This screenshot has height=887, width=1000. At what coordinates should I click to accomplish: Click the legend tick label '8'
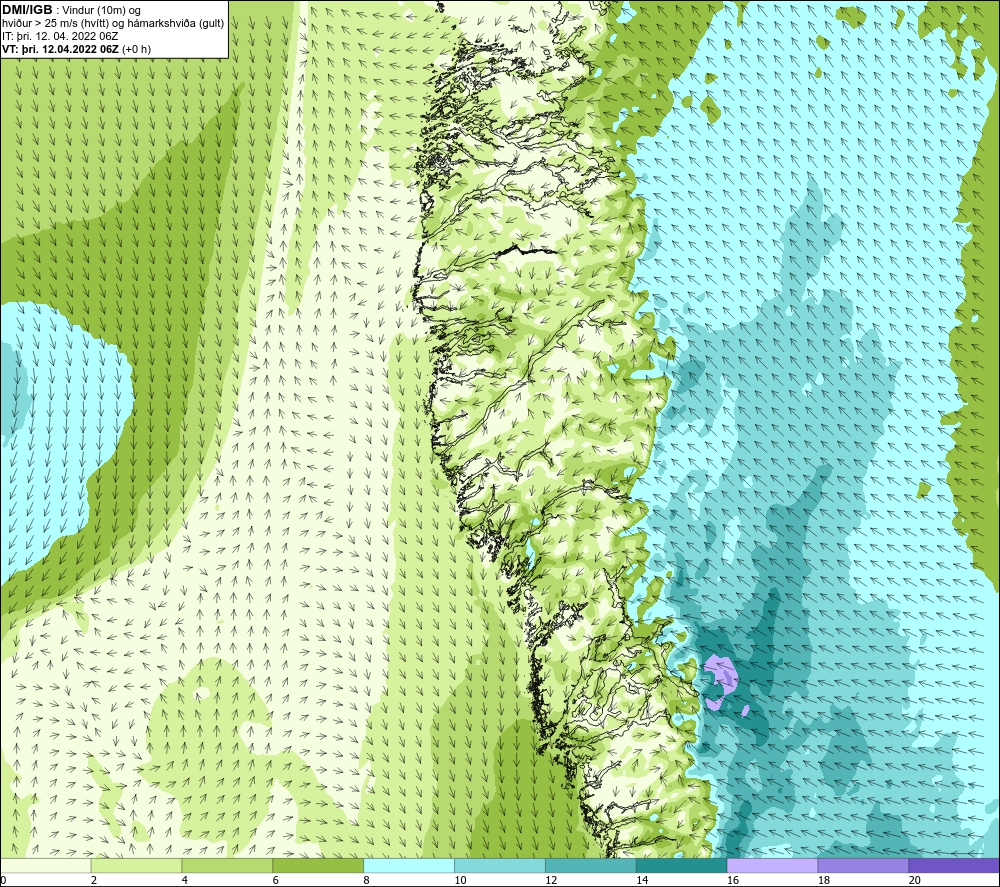click(x=366, y=880)
